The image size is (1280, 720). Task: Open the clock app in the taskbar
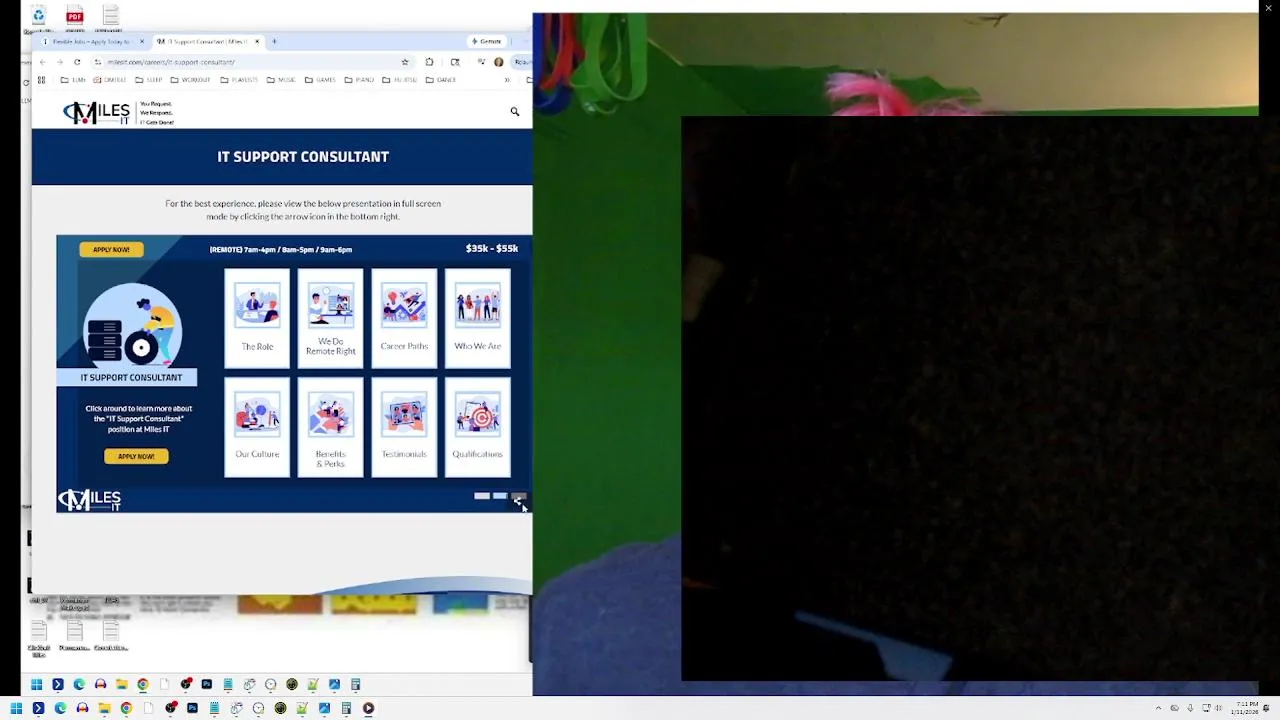tap(258, 708)
